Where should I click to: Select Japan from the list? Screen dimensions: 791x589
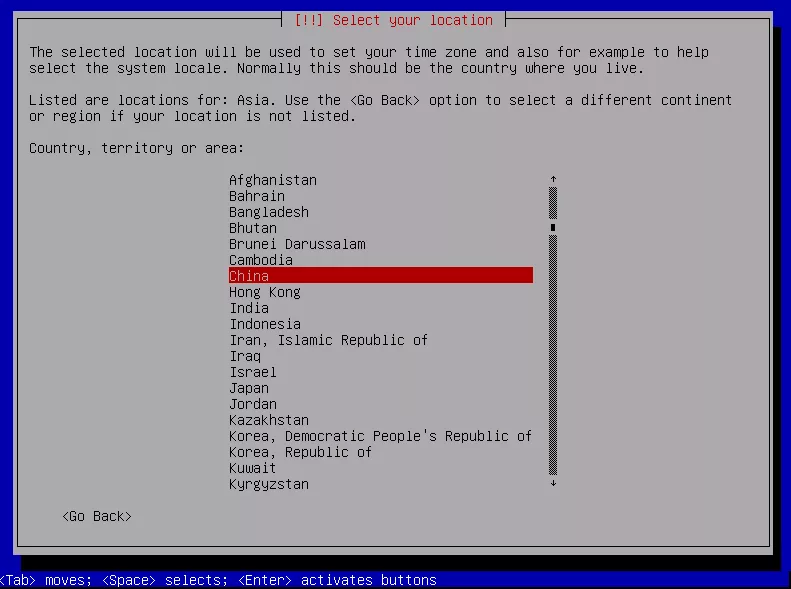click(249, 388)
